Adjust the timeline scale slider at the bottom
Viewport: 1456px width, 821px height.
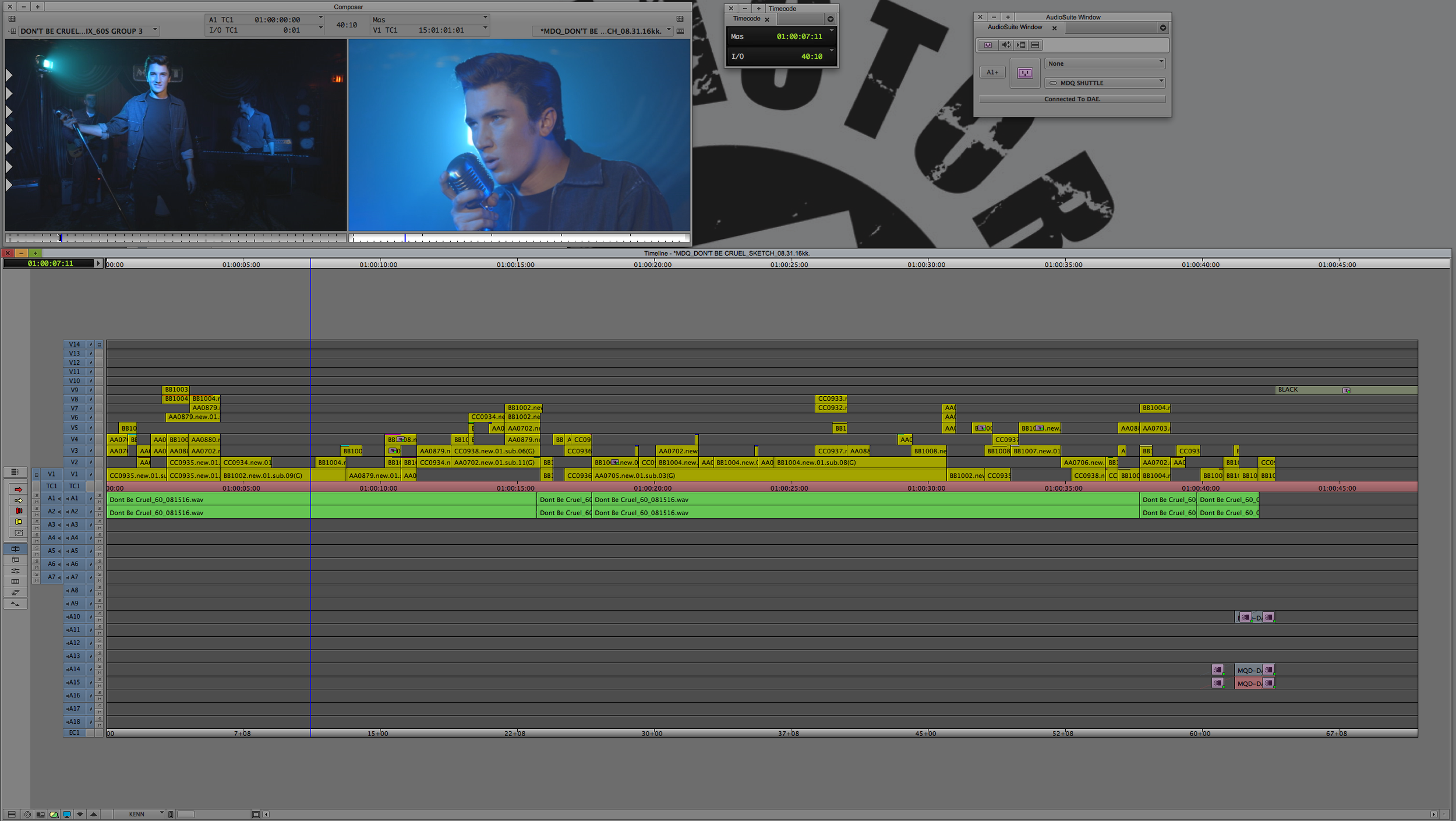(186, 814)
